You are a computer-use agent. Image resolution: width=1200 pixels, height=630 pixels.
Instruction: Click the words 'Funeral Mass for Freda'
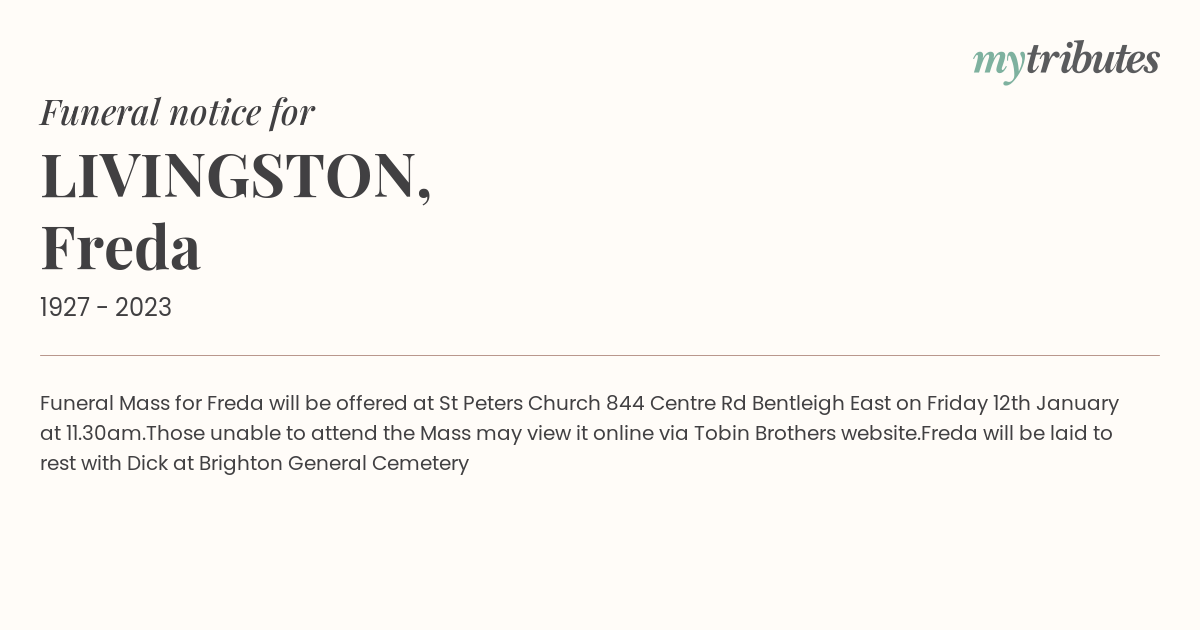[x=152, y=403]
